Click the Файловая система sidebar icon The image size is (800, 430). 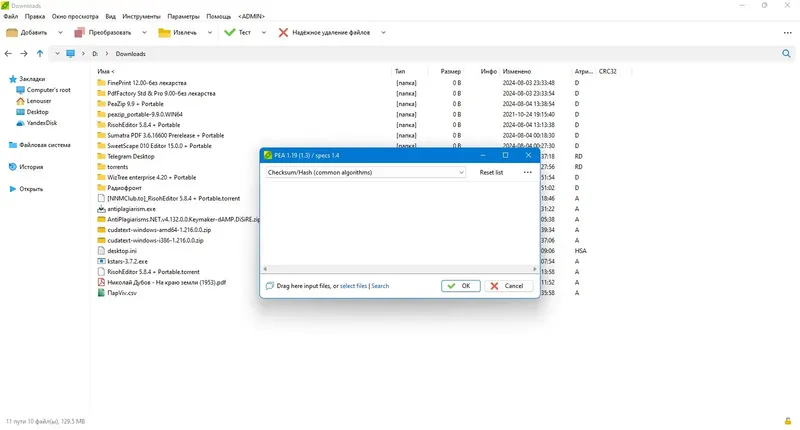point(13,145)
